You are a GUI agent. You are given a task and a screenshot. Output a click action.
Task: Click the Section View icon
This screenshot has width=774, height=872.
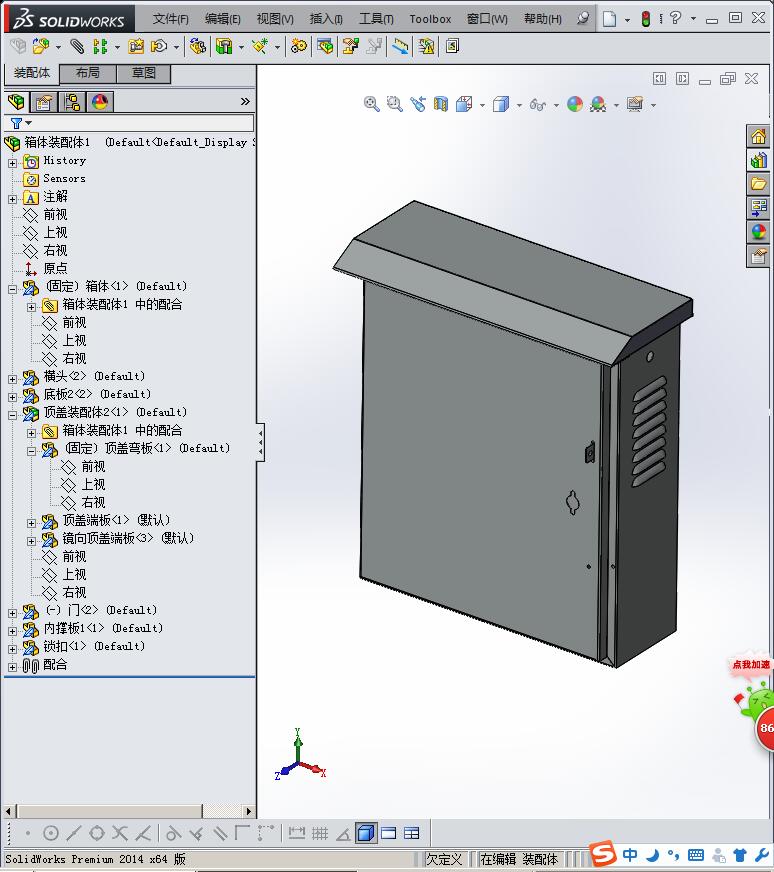441,104
